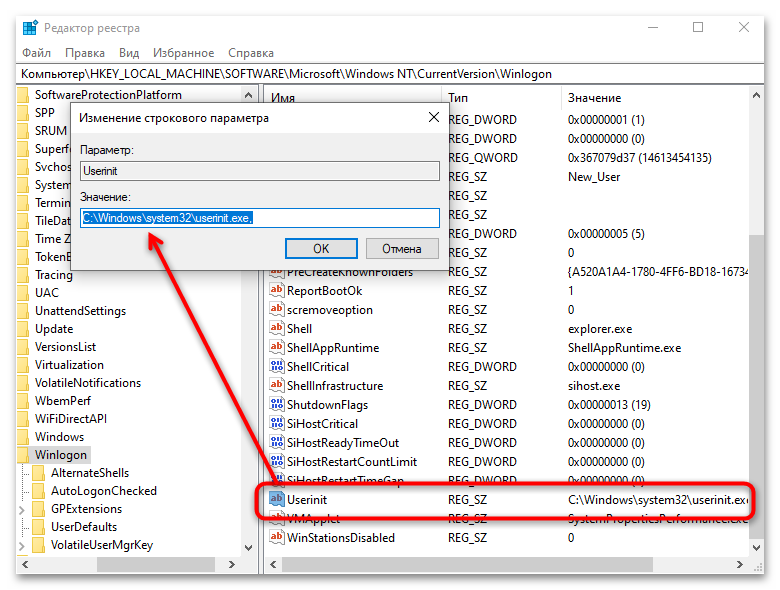Click tree pane scroll right arrow
This screenshot has height=590, width=780.
coord(231,564)
